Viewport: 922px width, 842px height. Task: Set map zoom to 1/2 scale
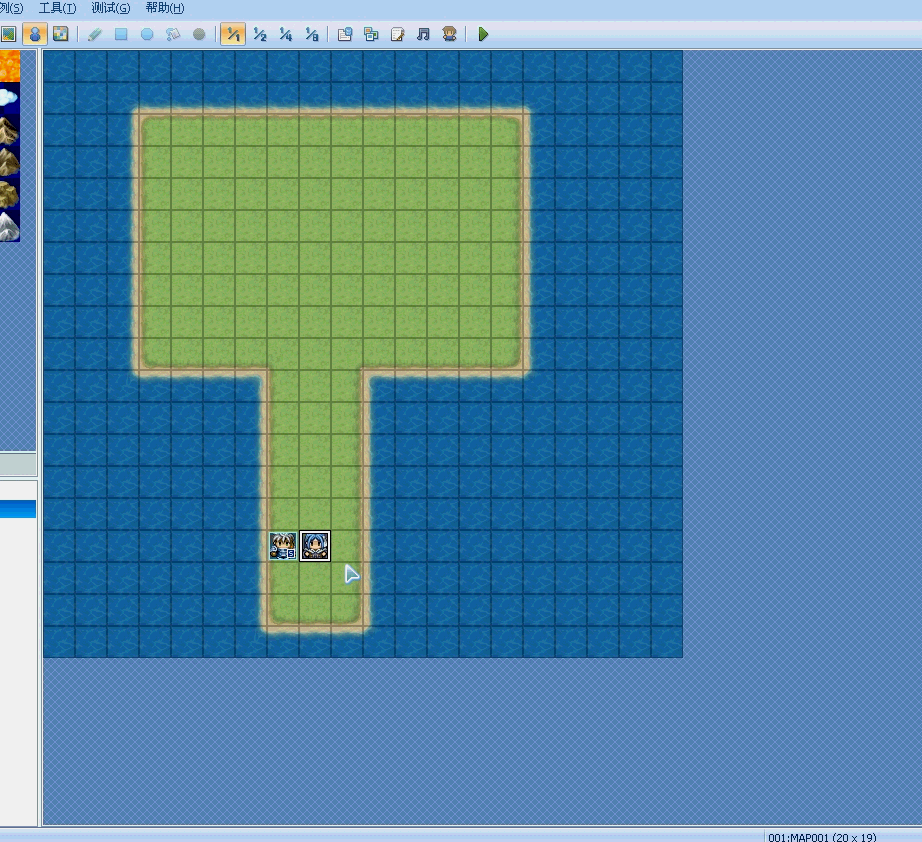click(x=260, y=34)
